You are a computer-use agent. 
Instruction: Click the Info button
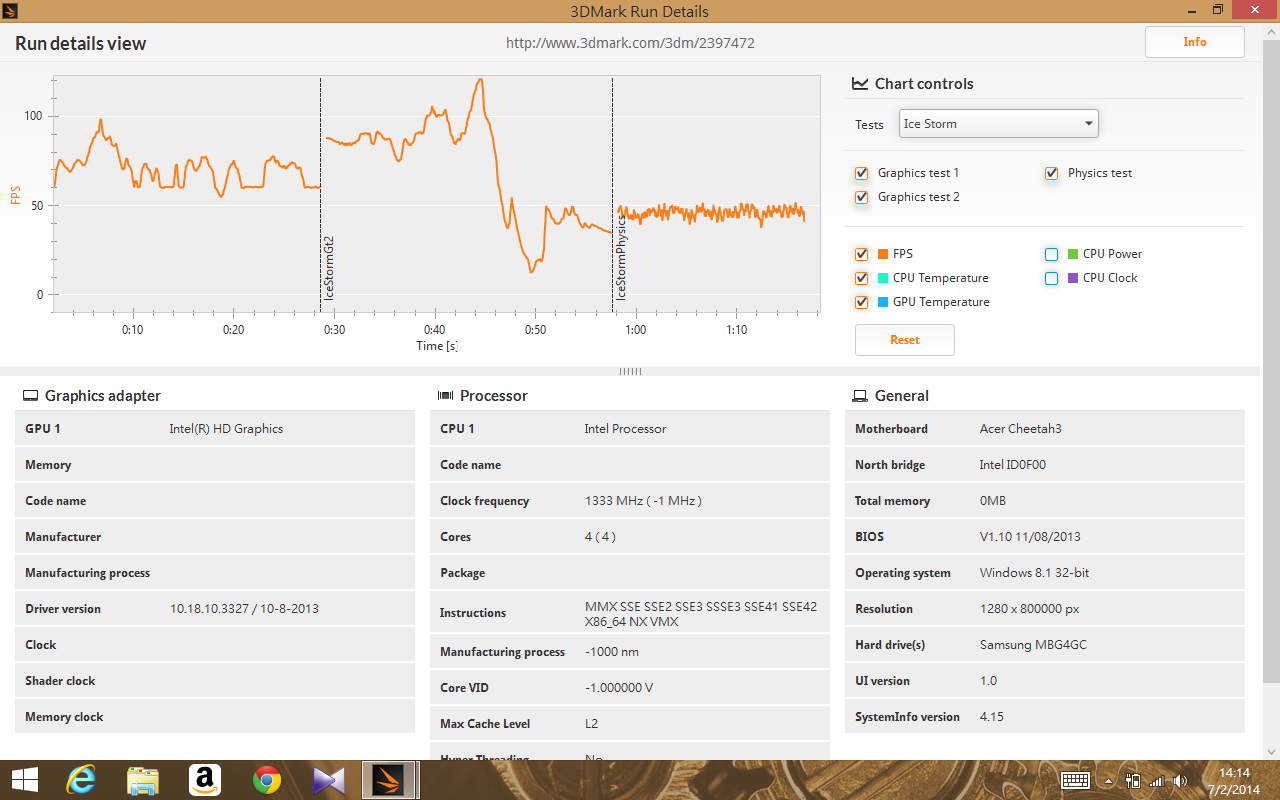1195,42
